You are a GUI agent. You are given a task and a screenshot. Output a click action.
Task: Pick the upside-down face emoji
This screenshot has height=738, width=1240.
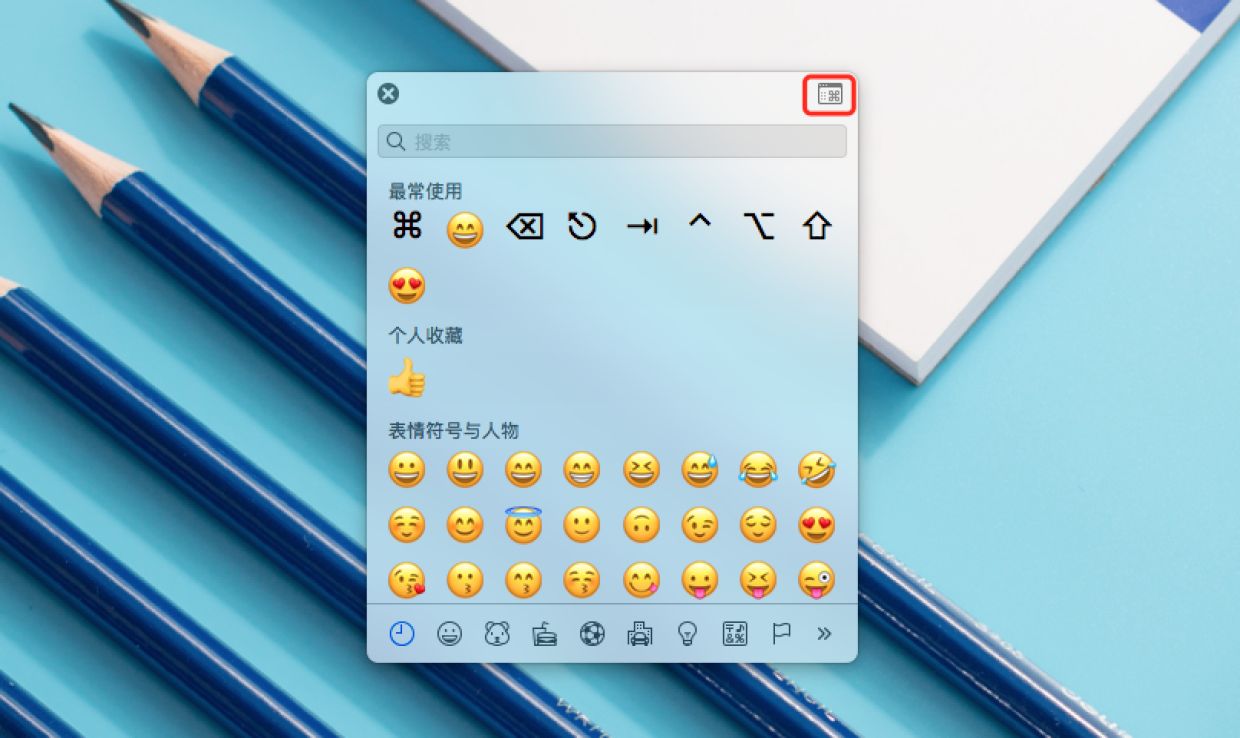point(641,525)
